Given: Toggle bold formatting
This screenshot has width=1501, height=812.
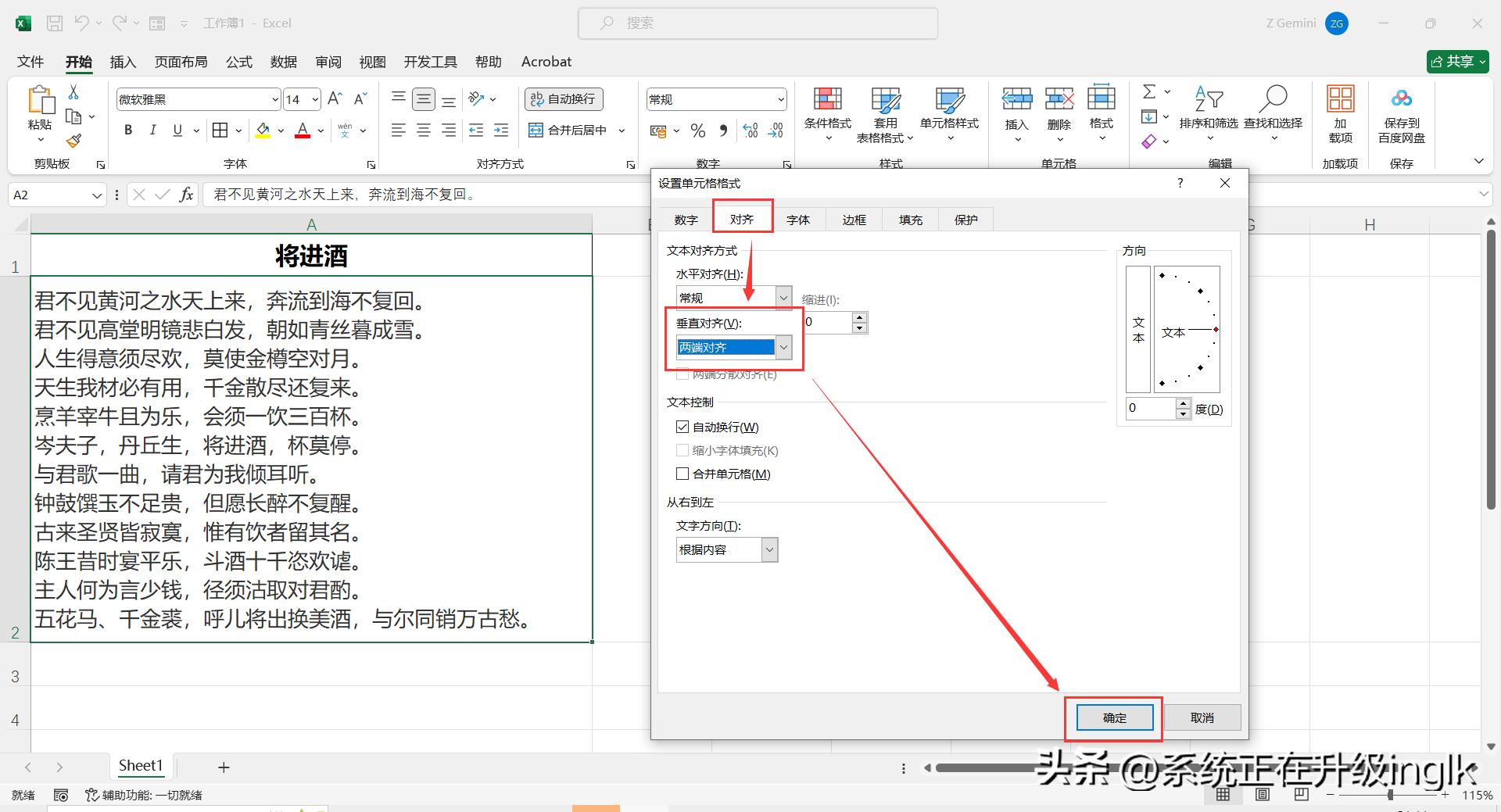Looking at the screenshot, I should (127, 130).
